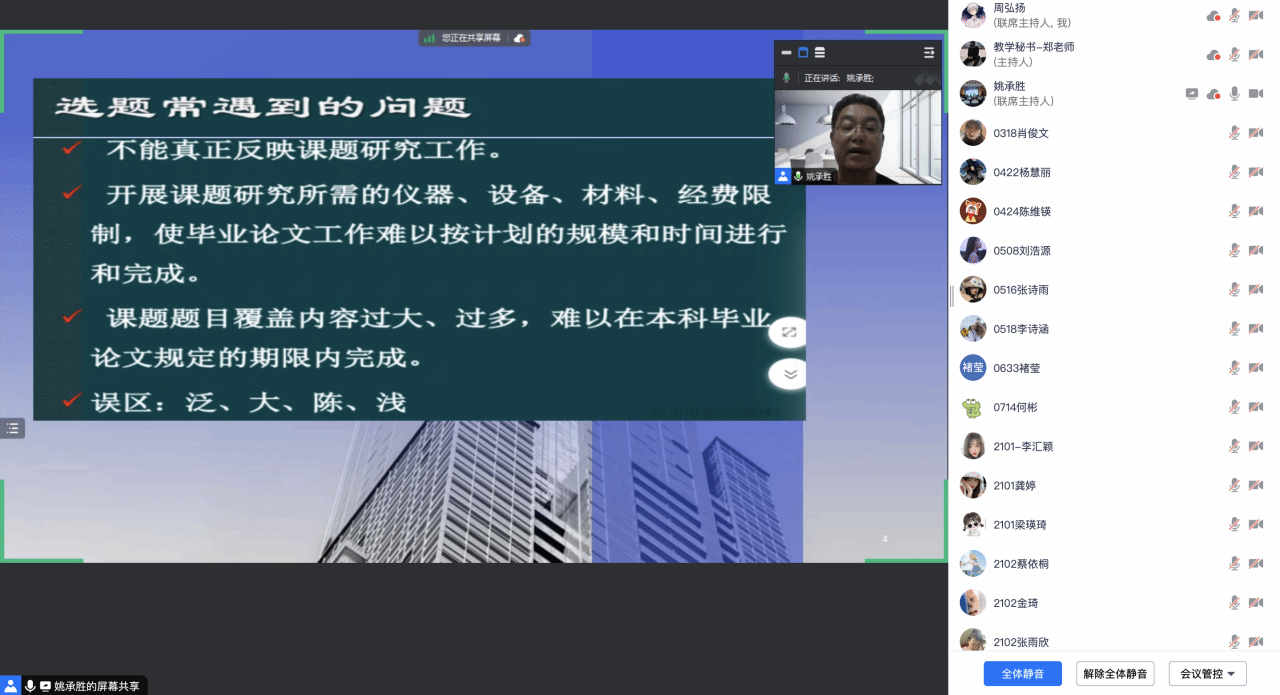1280x695 pixels.
Task: Switch floating video to single-speaker view
Action: (803, 52)
